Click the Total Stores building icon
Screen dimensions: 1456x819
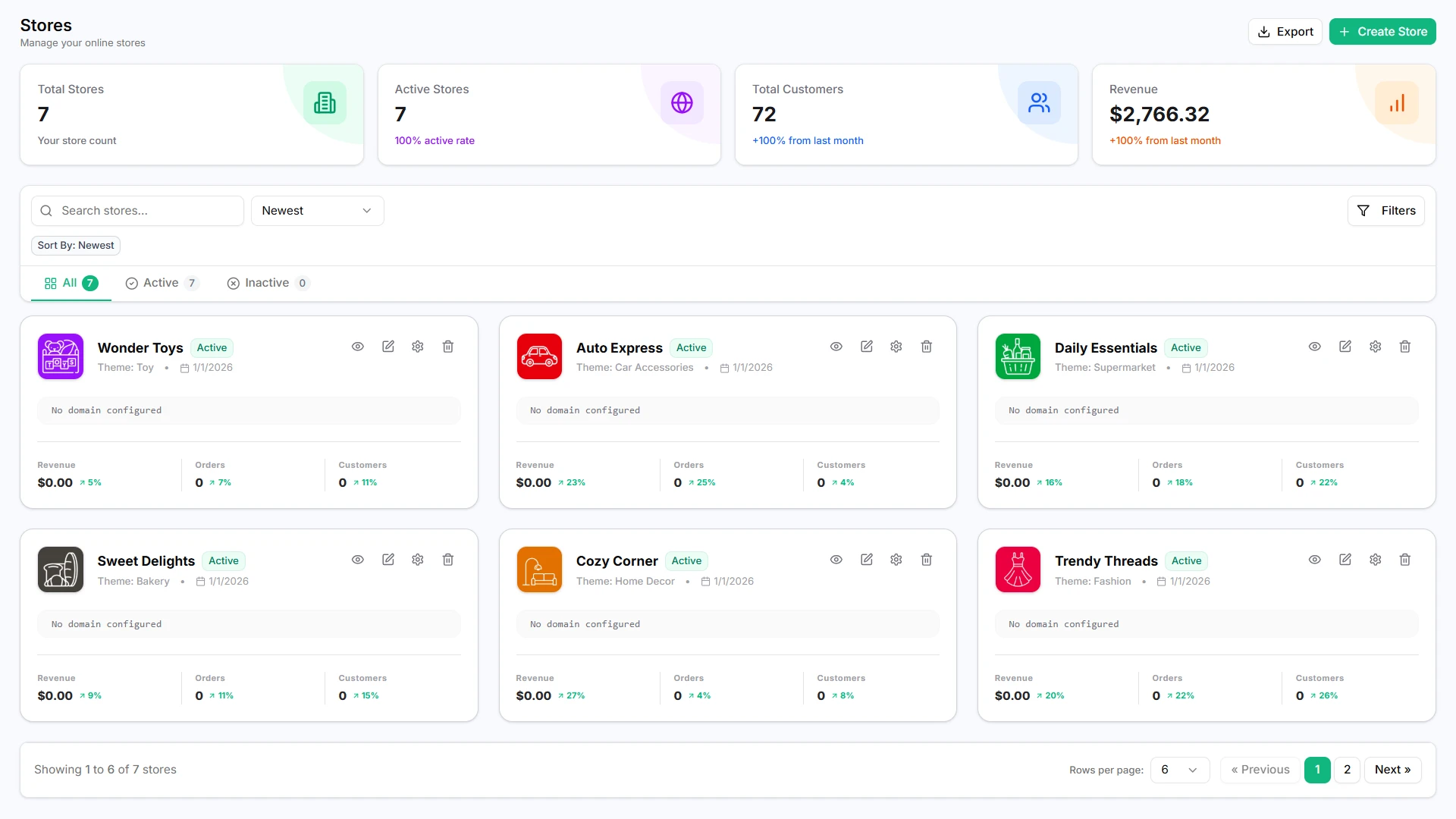point(325,102)
